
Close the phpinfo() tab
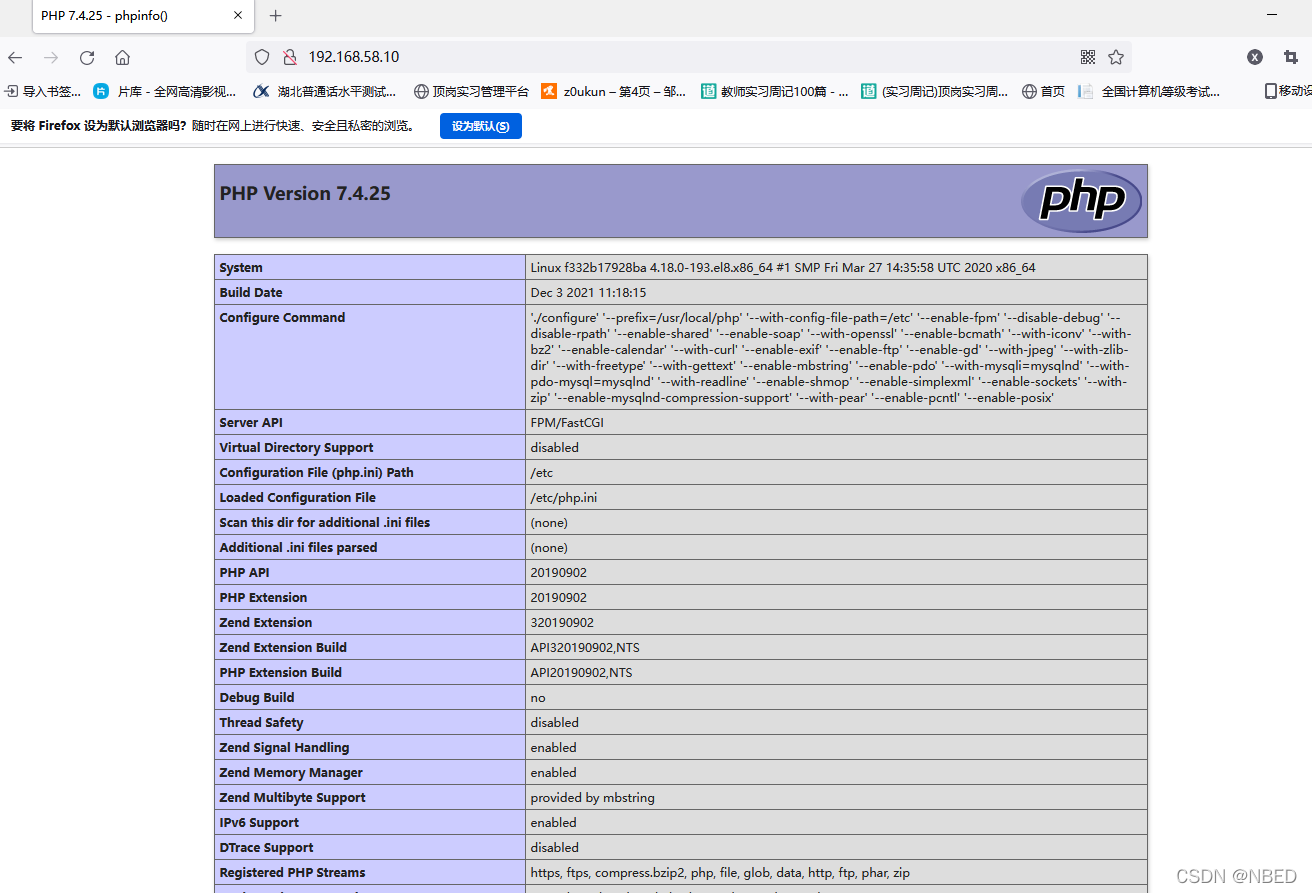click(238, 15)
